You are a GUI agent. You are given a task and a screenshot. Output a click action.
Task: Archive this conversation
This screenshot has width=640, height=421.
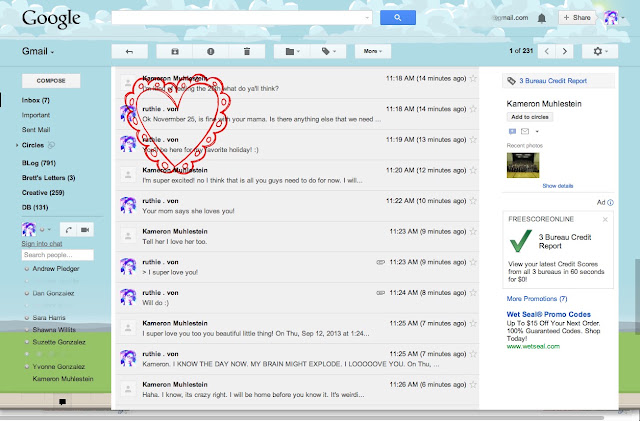click(175, 51)
